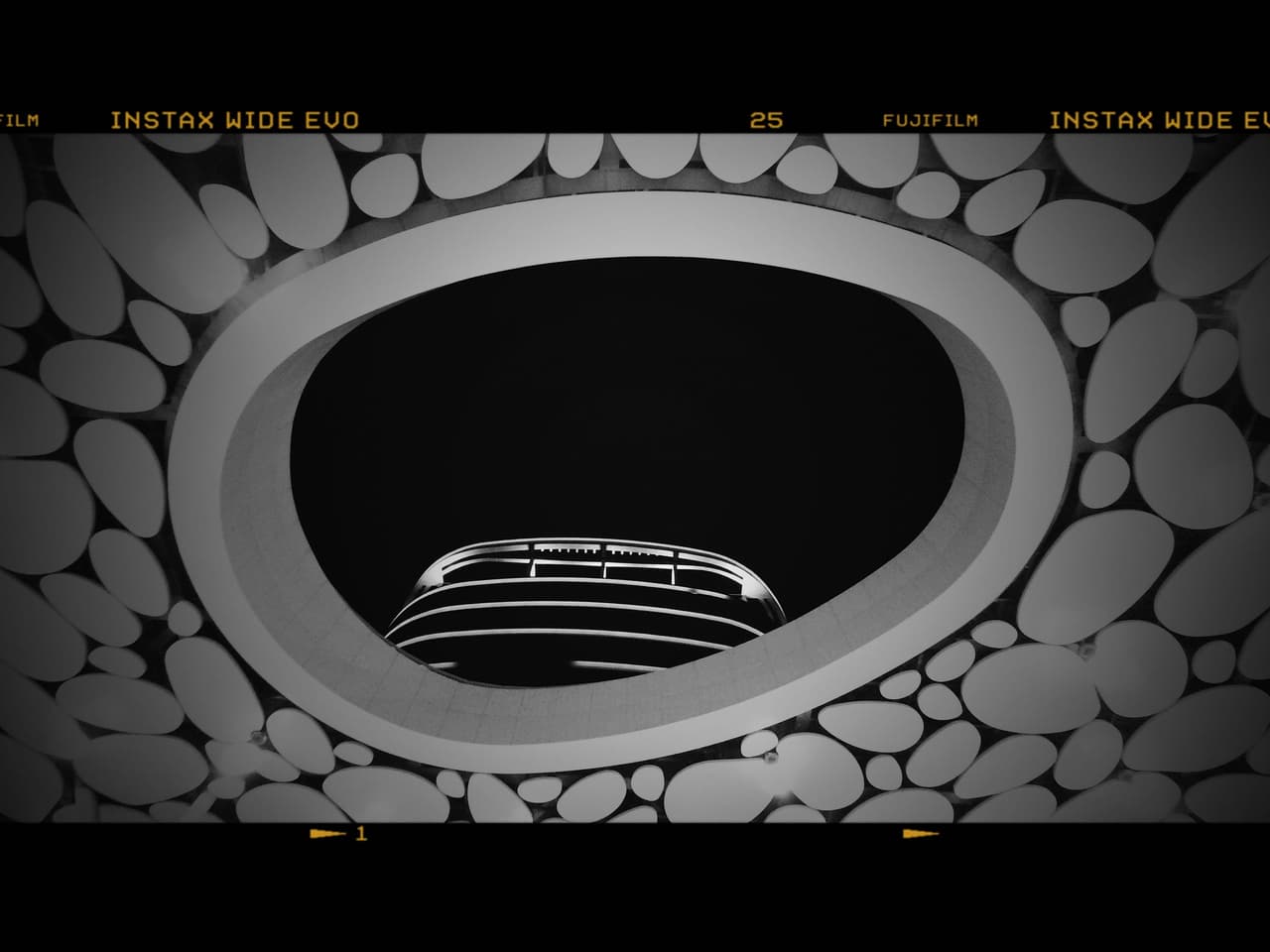Click the arrow marker beside number 1
This screenshot has height=952, width=1270.
tap(328, 834)
